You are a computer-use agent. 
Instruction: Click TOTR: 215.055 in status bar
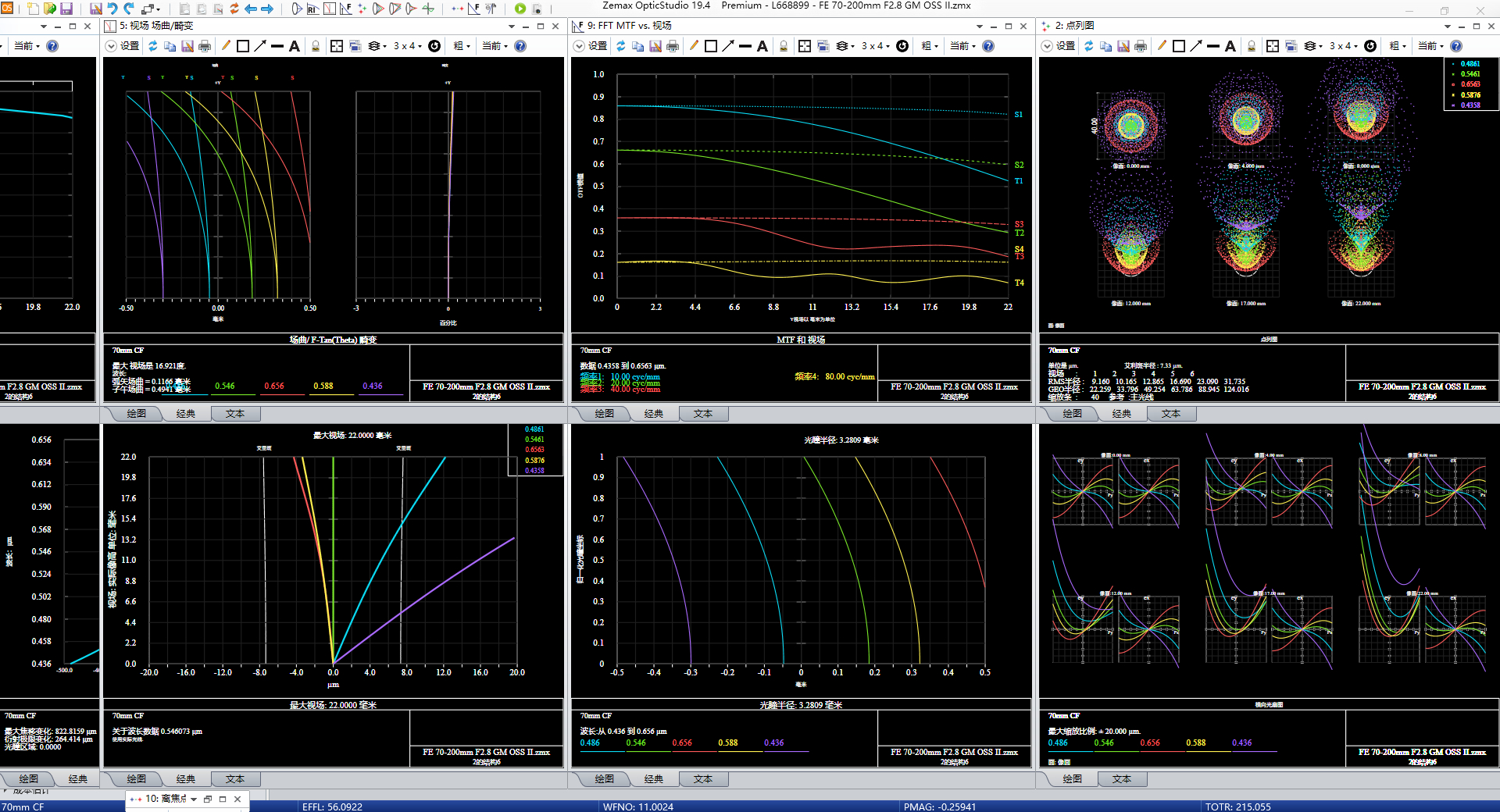[x=1237, y=807]
